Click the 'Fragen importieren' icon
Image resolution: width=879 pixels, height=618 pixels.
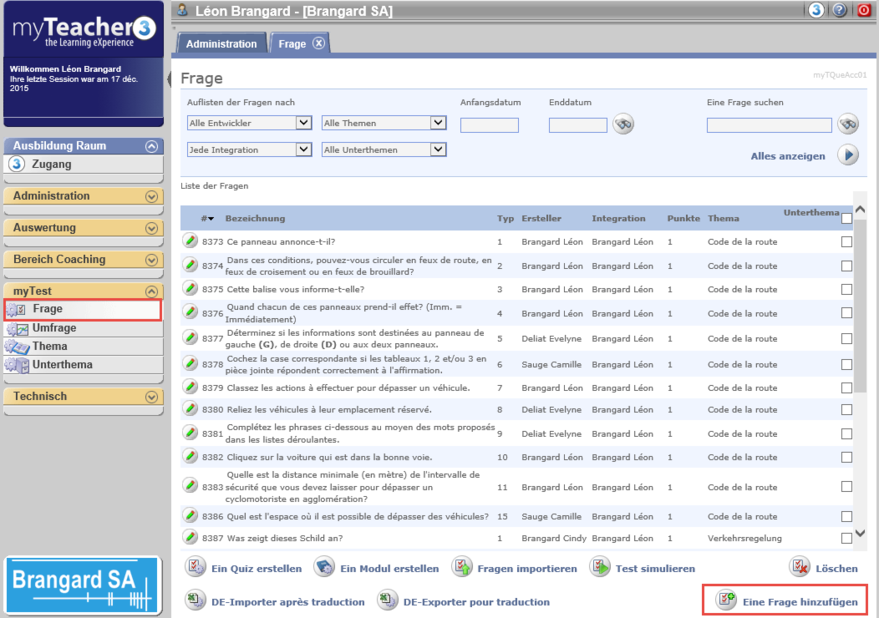tap(462, 568)
